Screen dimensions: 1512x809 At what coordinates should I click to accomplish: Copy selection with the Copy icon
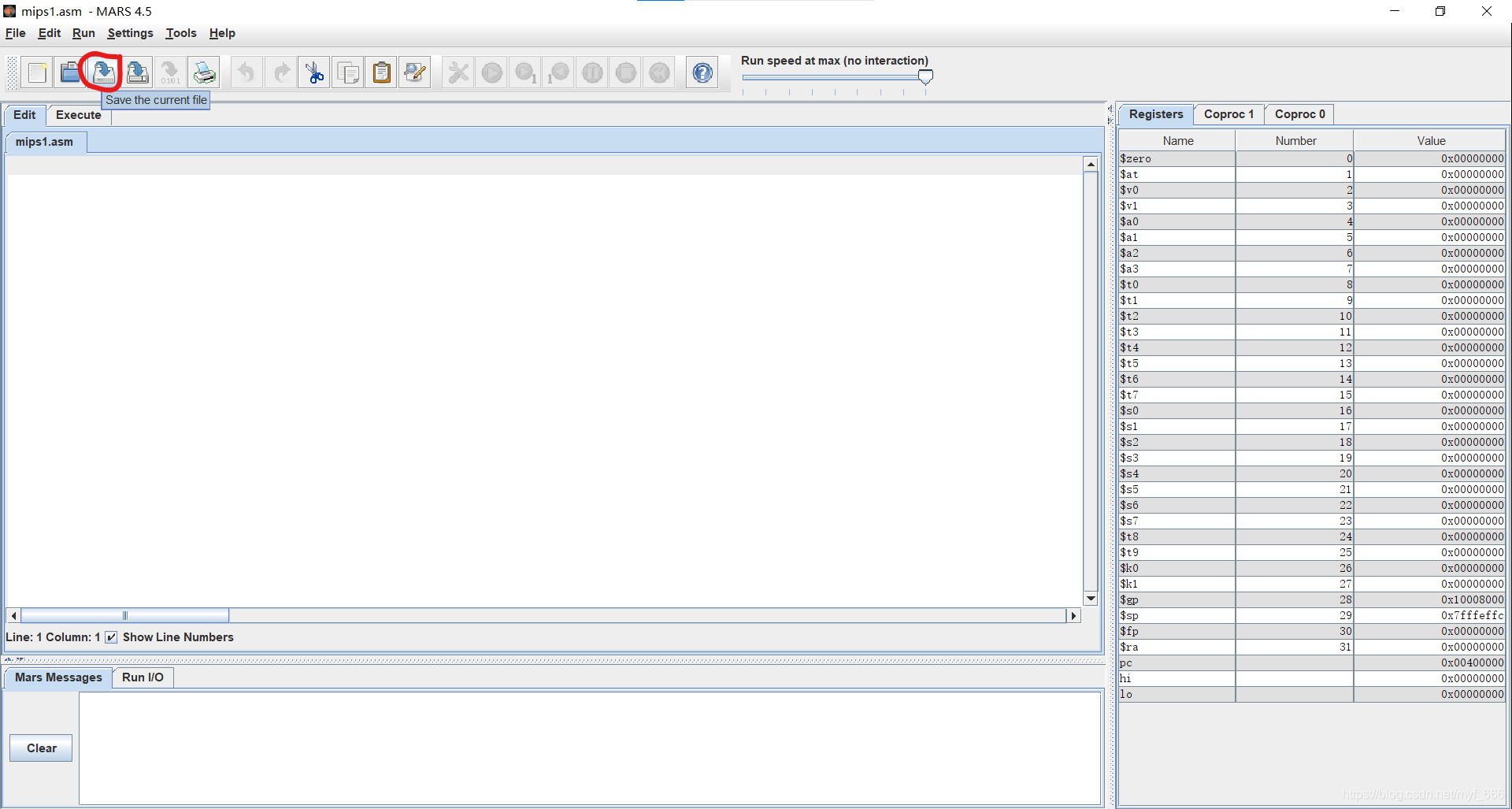[348, 73]
